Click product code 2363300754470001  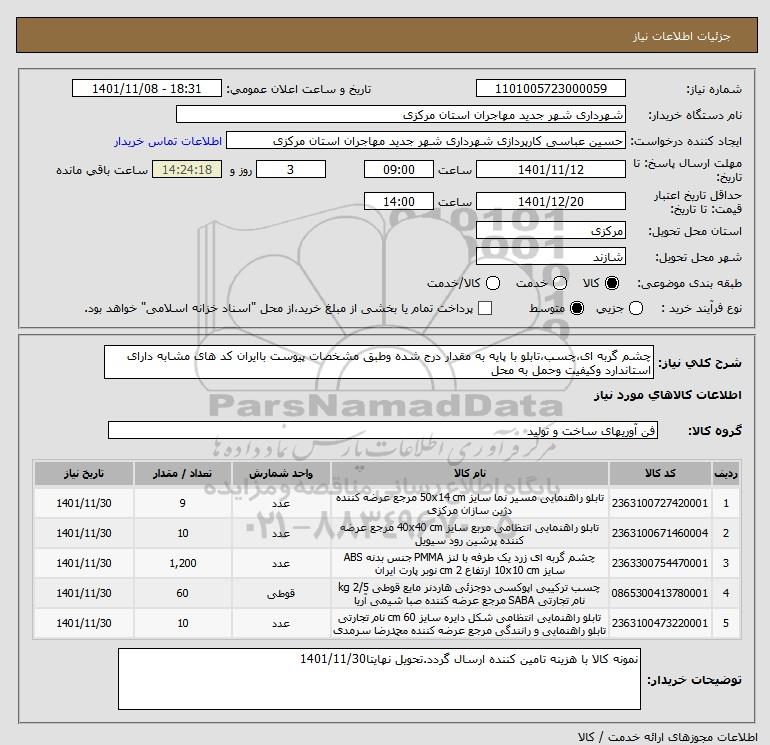point(660,563)
